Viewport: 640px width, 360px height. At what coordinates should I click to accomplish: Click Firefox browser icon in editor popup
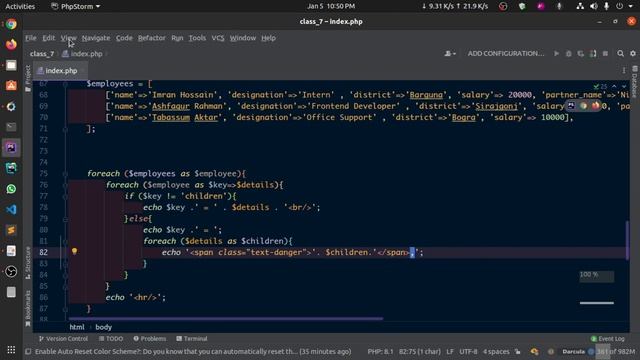click(x=596, y=106)
